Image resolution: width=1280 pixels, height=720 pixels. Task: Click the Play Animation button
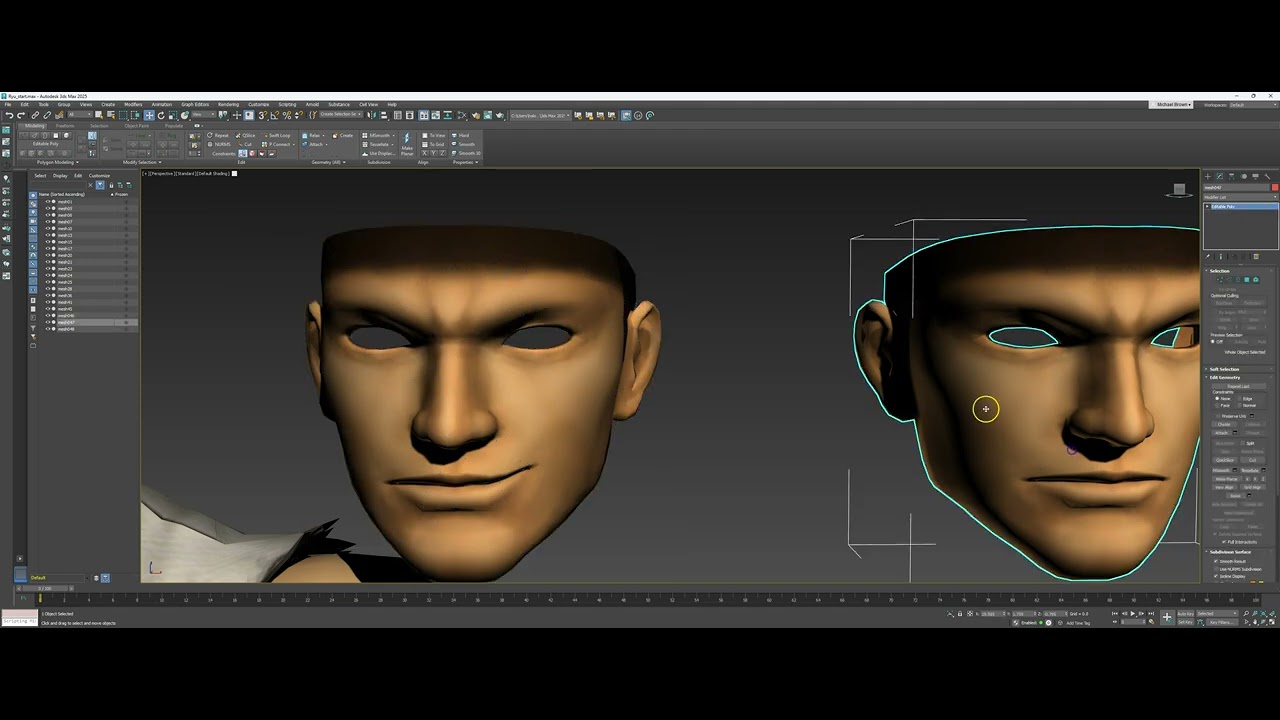[x=1132, y=614]
